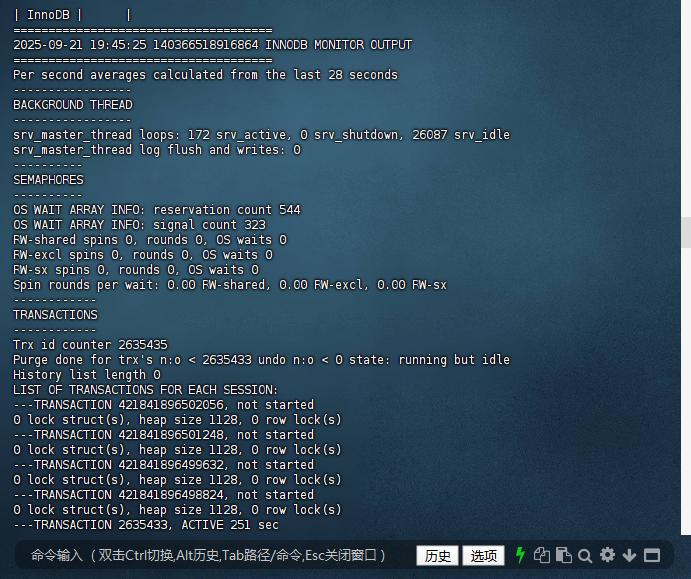Open search with the magnifier icon
This screenshot has height=579, width=691.
click(x=585, y=556)
